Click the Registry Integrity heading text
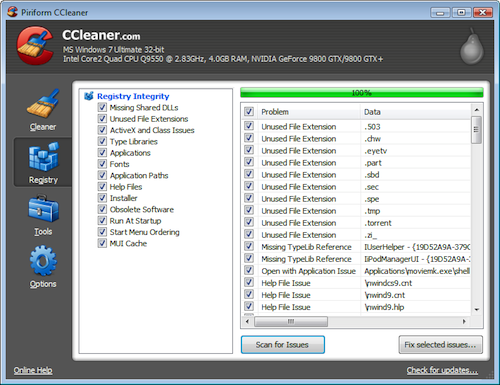The height and width of the screenshot is (385, 500). click(133, 96)
